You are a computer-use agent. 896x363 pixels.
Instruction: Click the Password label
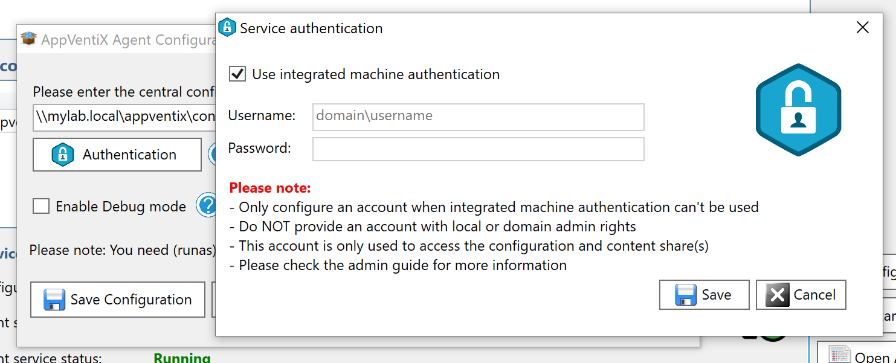[x=259, y=149]
